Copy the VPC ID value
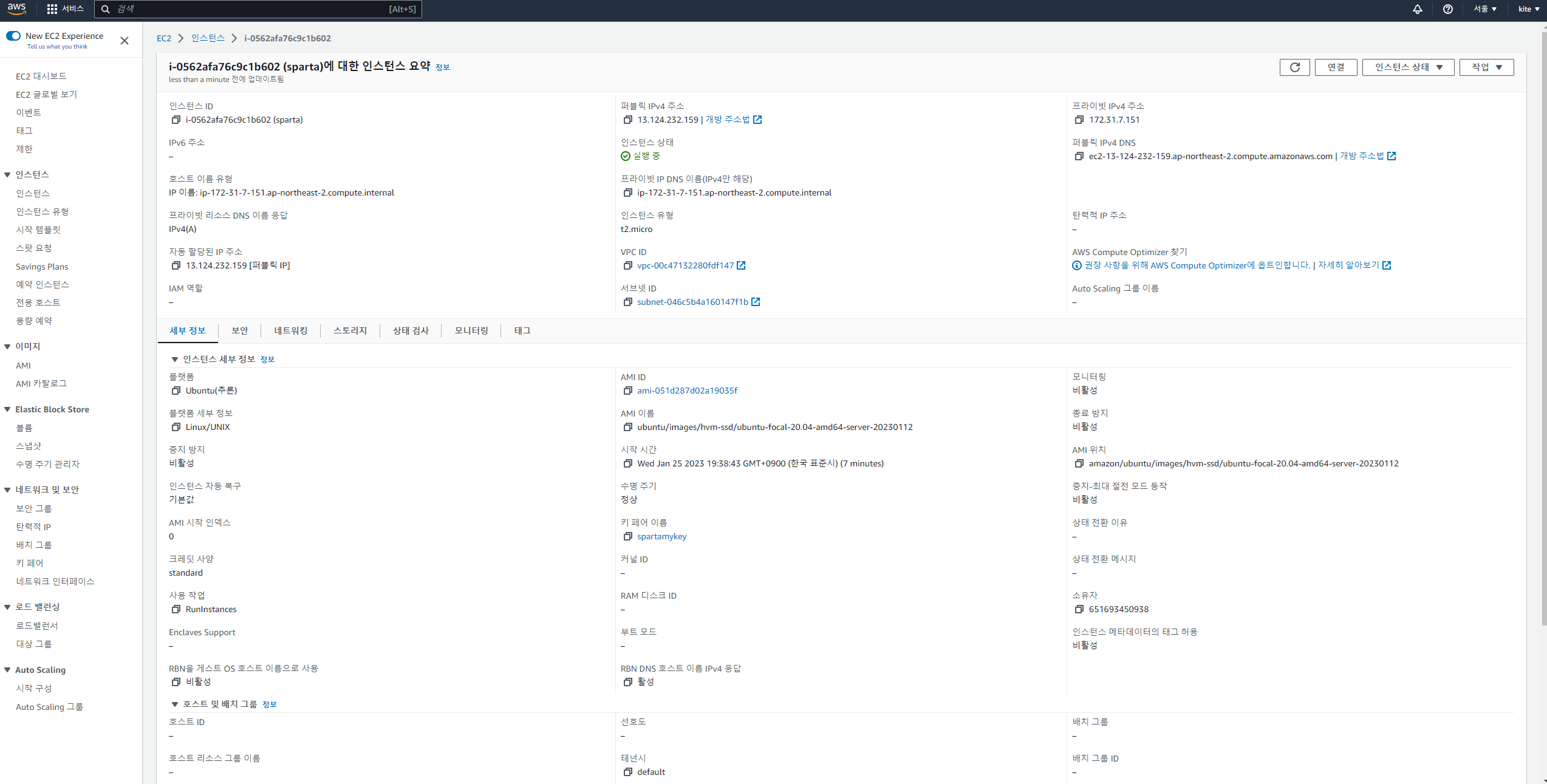 click(628, 265)
